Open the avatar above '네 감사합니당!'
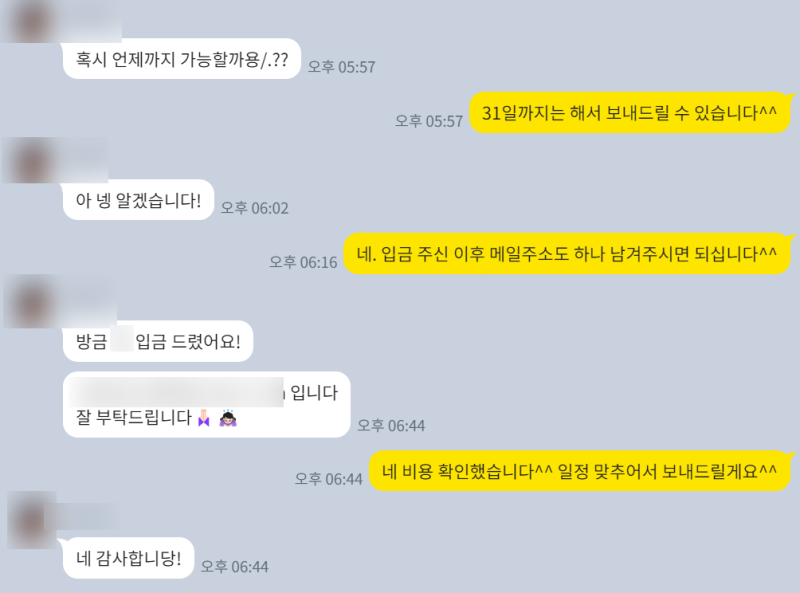 (x=32, y=520)
